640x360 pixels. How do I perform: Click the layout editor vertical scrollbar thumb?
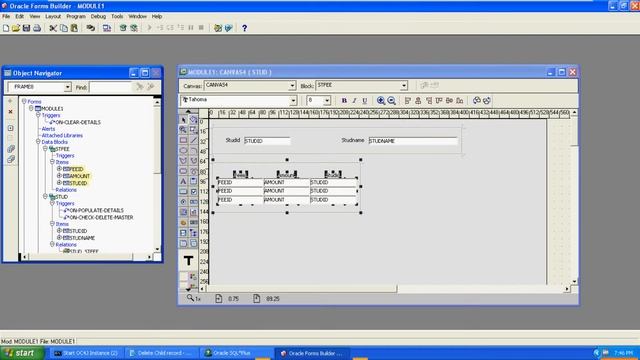[574, 131]
